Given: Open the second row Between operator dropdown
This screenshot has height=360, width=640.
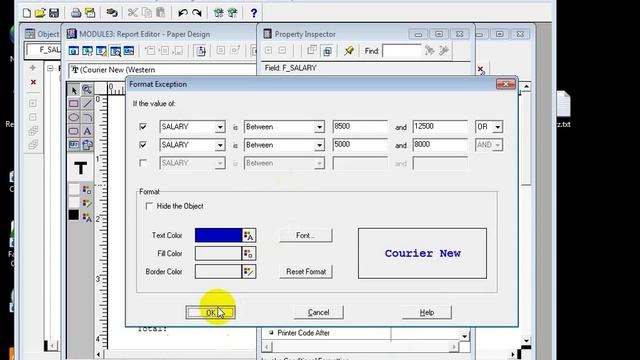Looking at the screenshot, I should (x=319, y=145).
